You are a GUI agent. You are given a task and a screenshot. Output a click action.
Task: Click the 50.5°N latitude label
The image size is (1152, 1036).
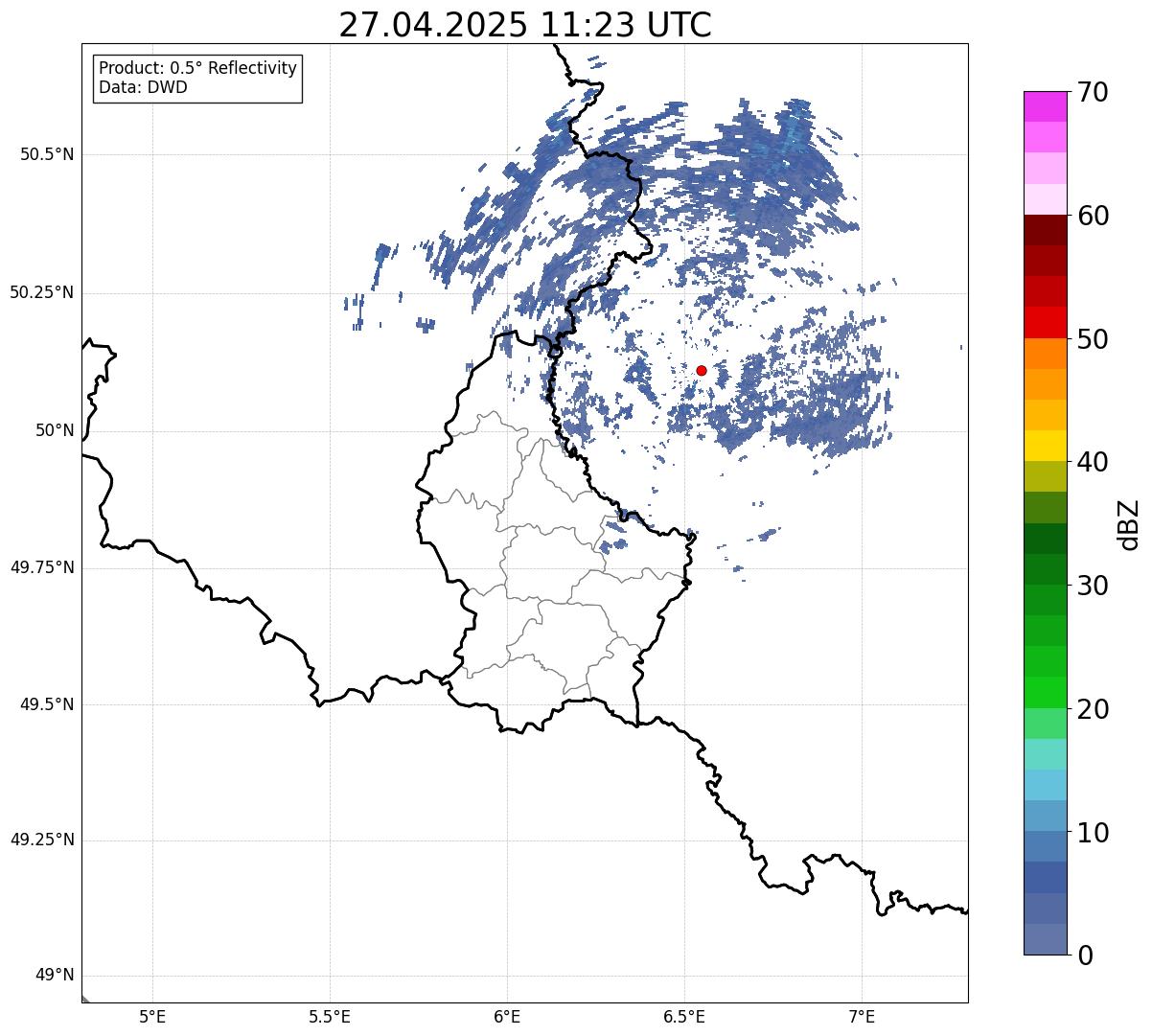[x=47, y=154]
